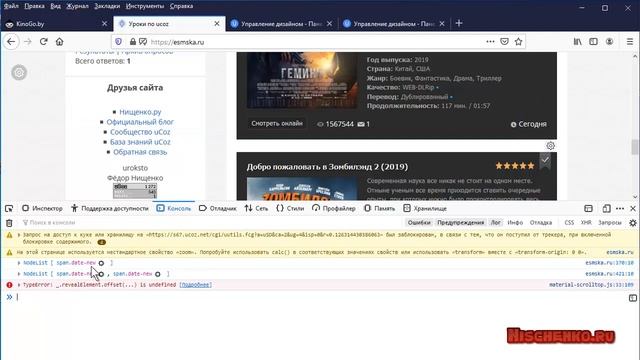Save page to Pocket
640x360 pixels.
click(504, 42)
